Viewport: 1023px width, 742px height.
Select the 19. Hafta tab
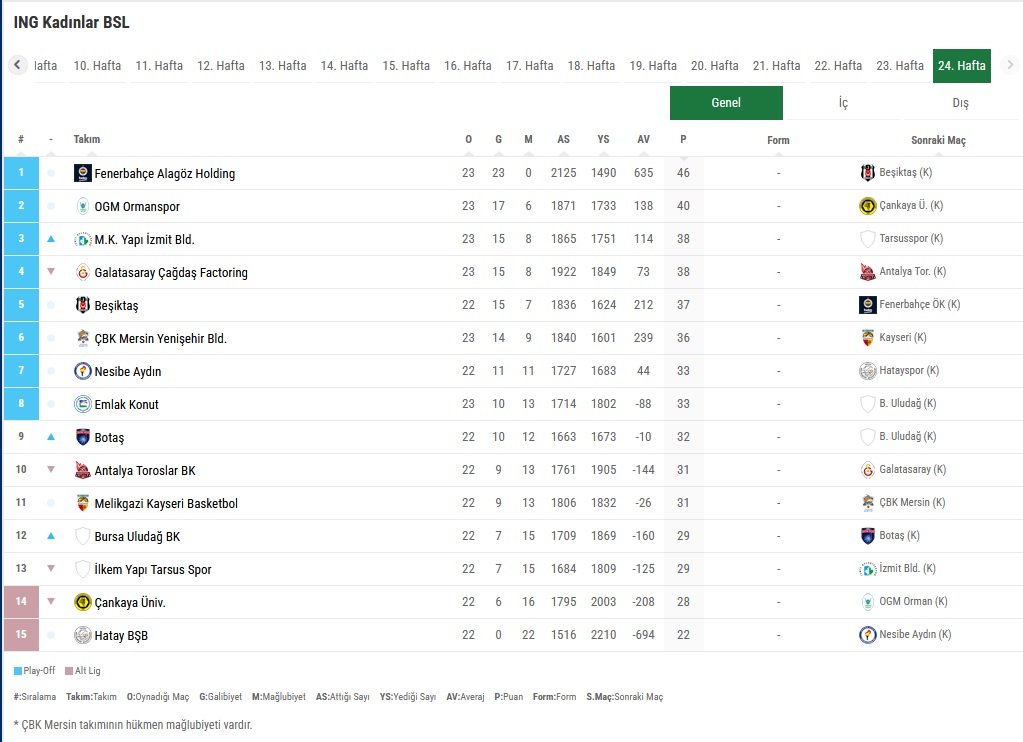point(653,66)
